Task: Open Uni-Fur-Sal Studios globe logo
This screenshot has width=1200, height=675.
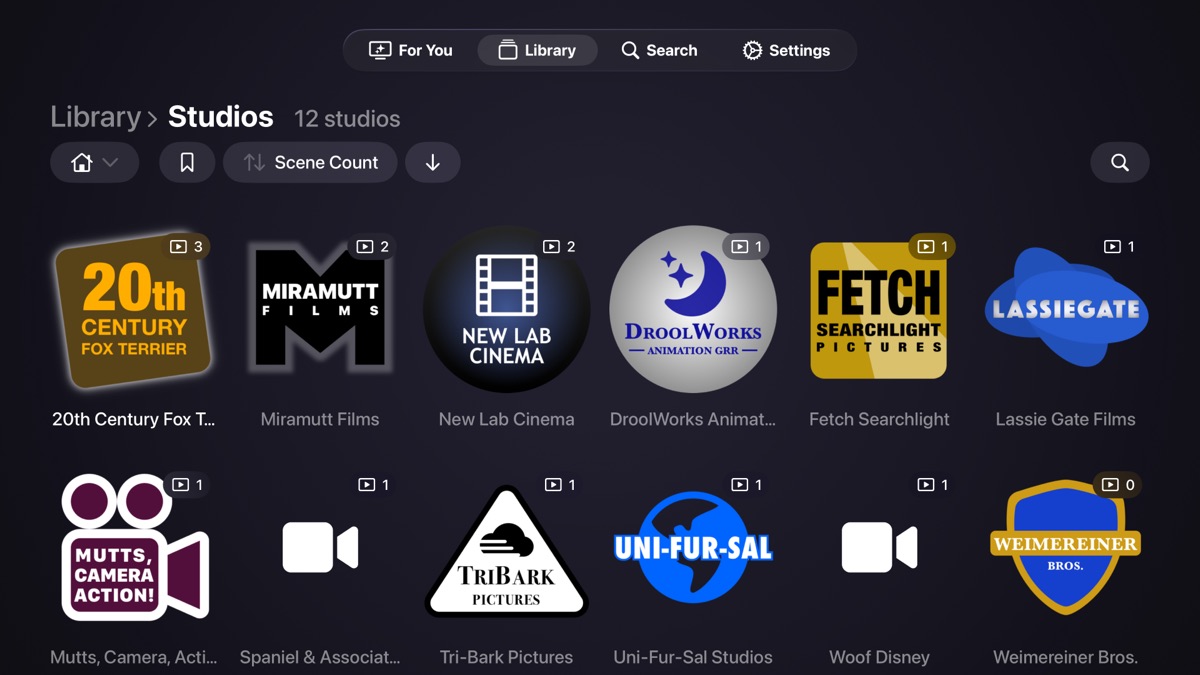Action: point(693,548)
